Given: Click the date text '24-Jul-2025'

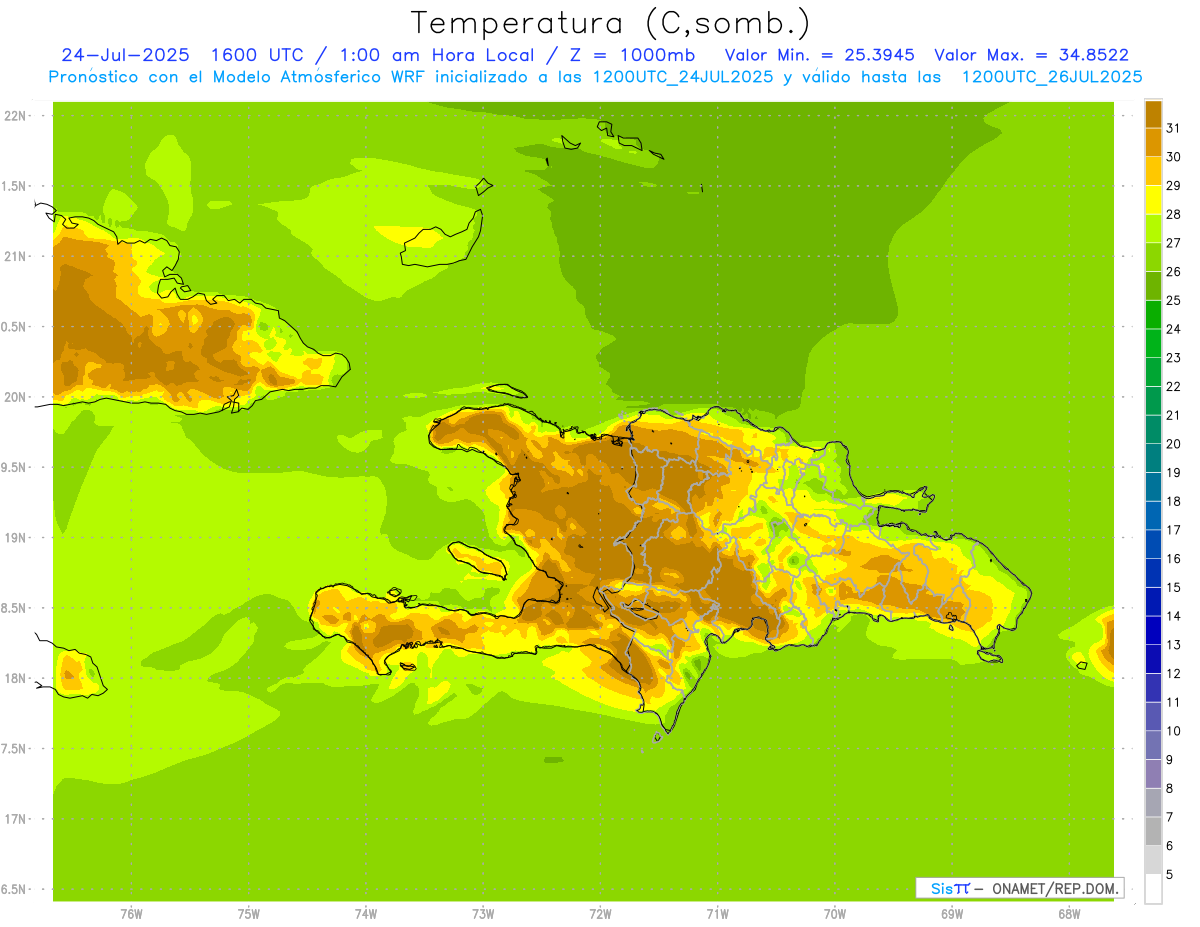Looking at the screenshot, I should (125, 55).
